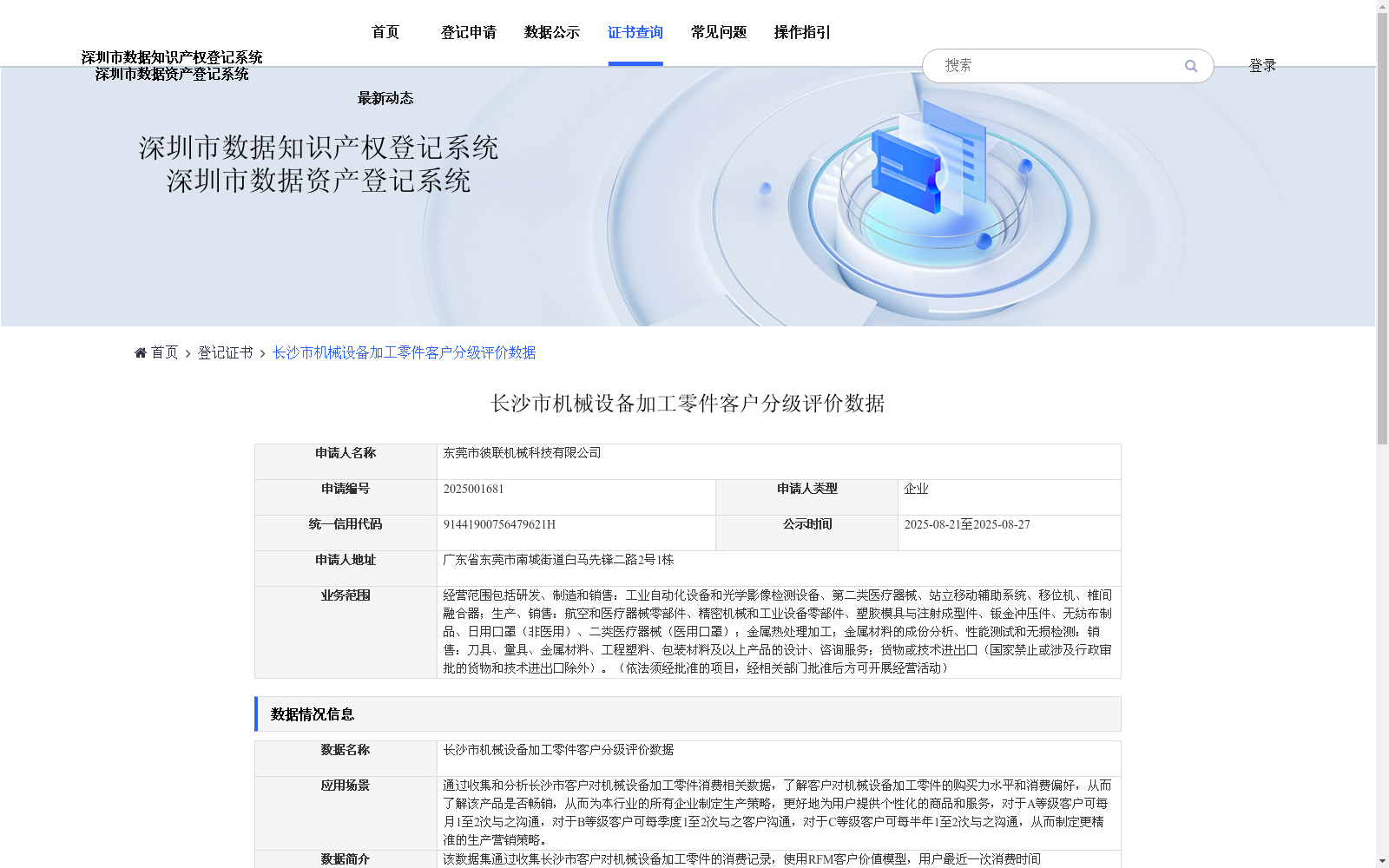The width and height of the screenshot is (1389, 868).
Task: Select the 证书查询 tab
Action: point(635,32)
